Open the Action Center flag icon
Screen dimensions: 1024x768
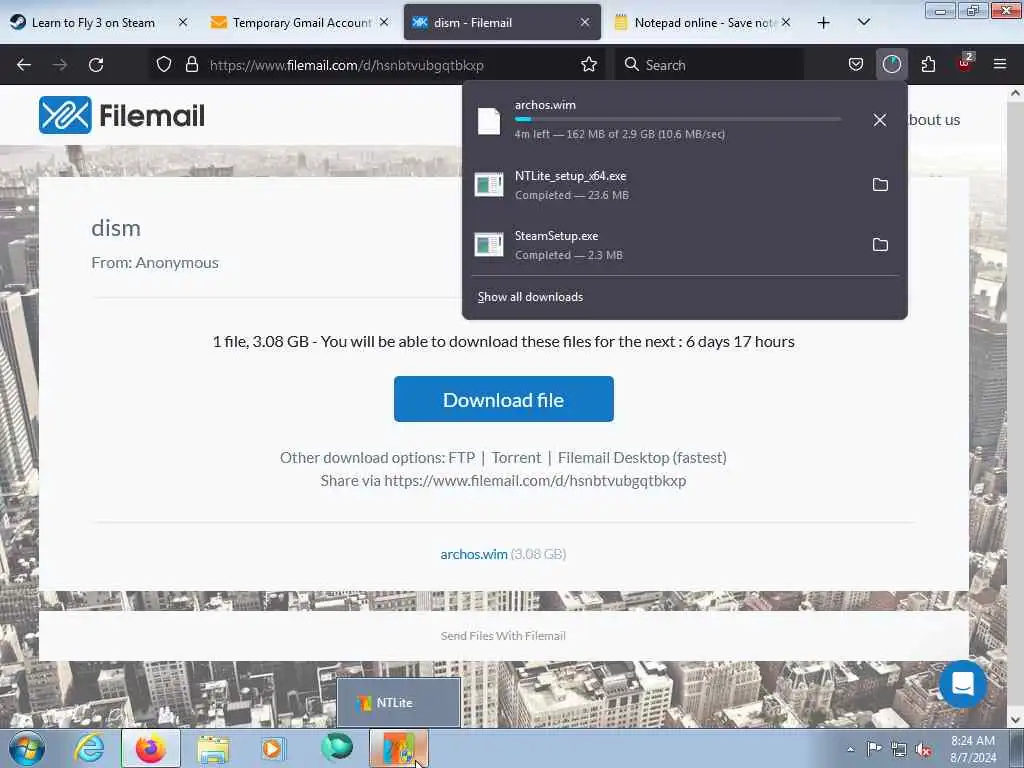874,749
